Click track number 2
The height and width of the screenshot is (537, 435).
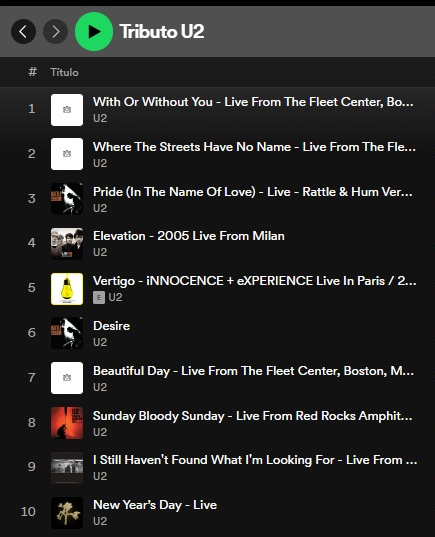click(32, 154)
